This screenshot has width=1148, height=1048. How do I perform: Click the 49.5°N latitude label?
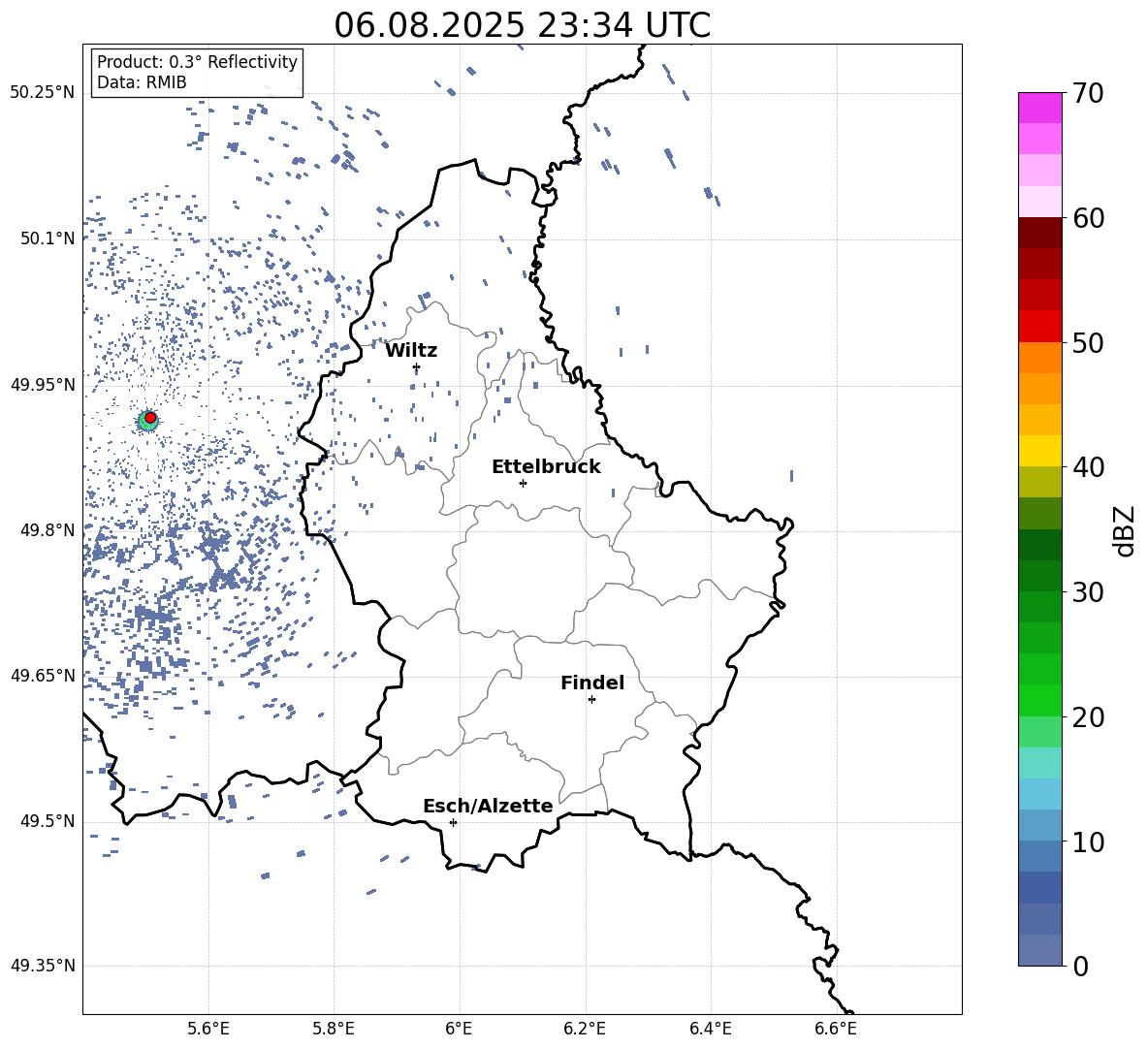[x=48, y=820]
